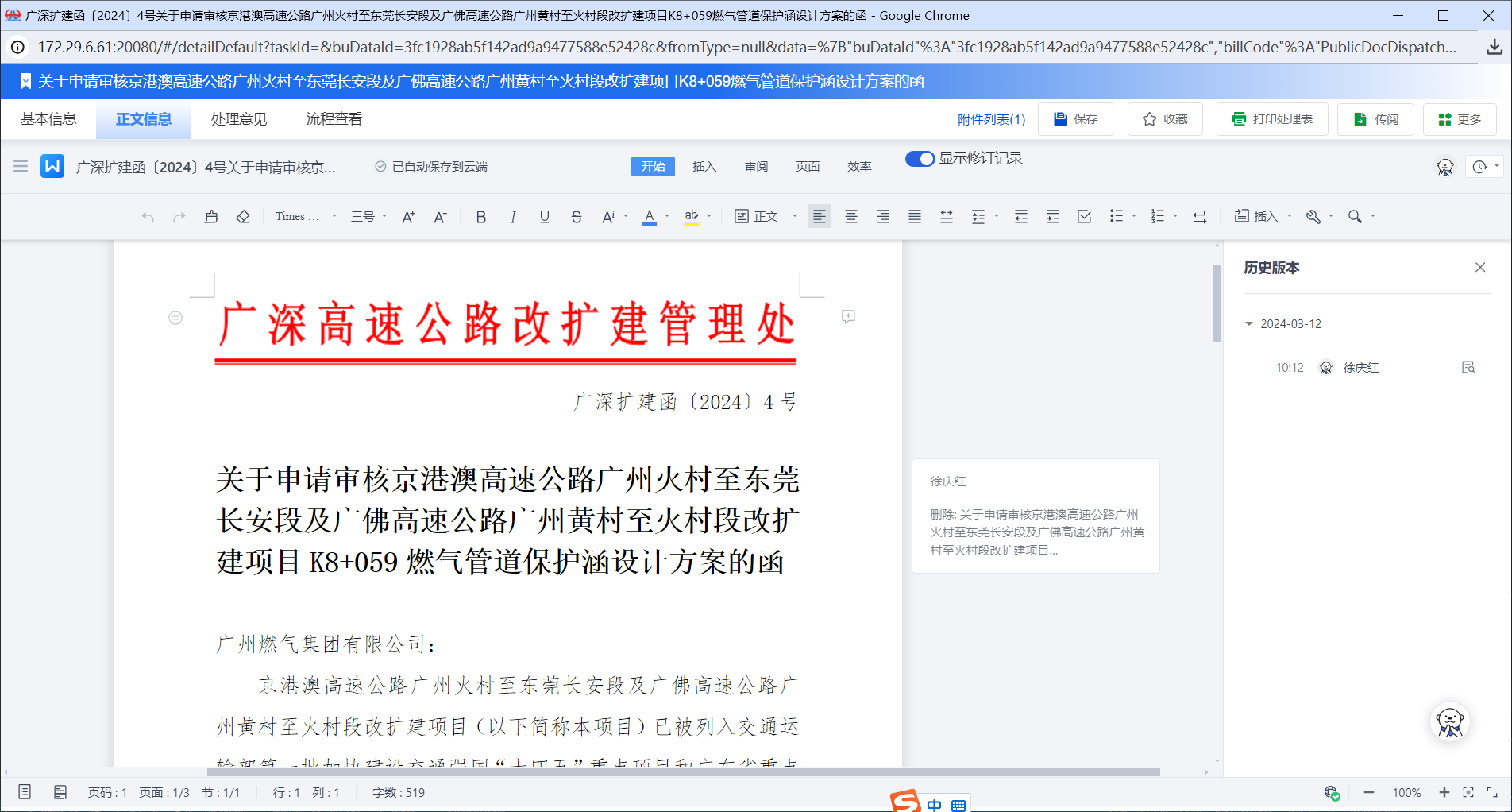The height and width of the screenshot is (812, 1512).
Task: Select the 效率 ribbon tab
Action: (859, 166)
